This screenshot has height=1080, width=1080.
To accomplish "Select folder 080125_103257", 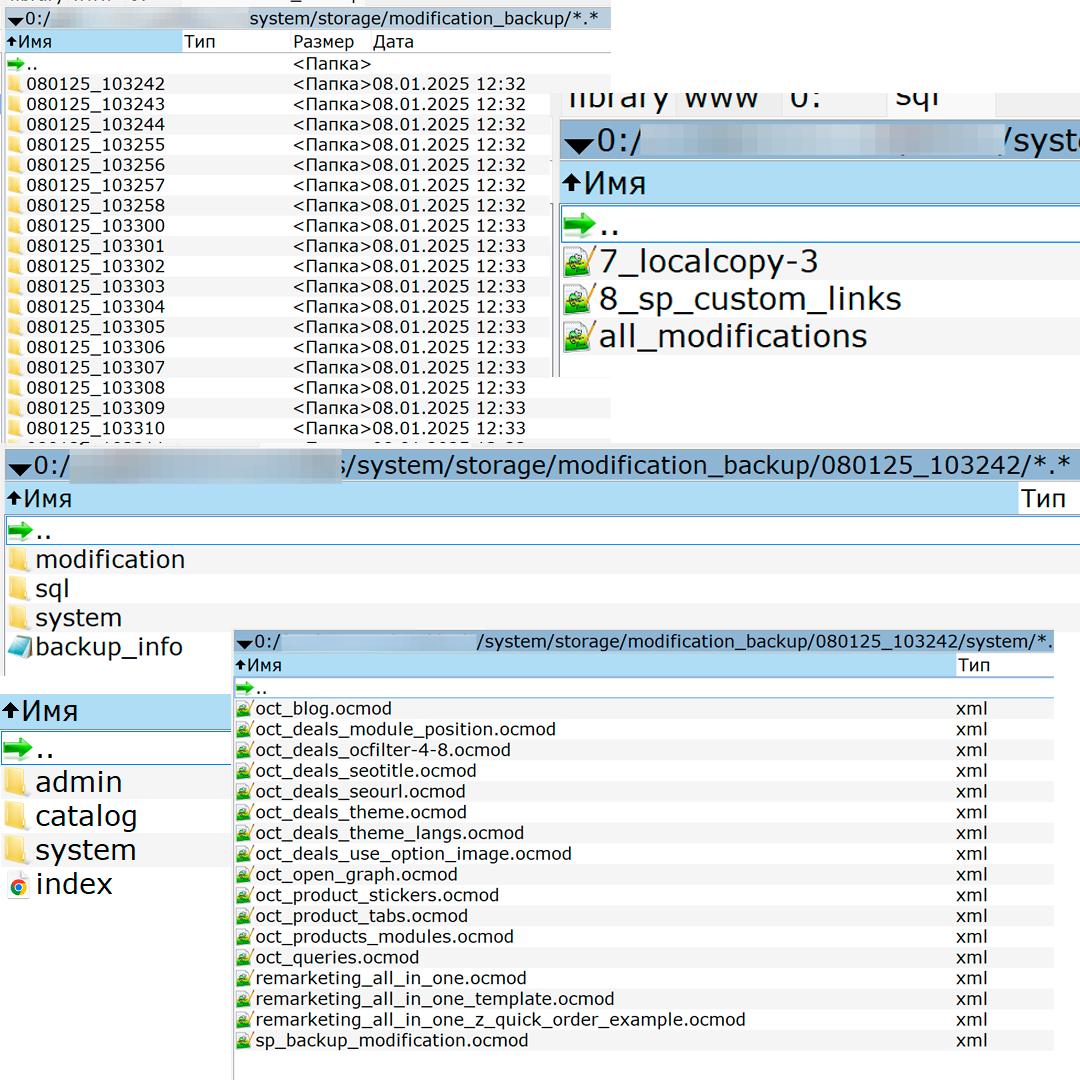I will (x=96, y=185).
